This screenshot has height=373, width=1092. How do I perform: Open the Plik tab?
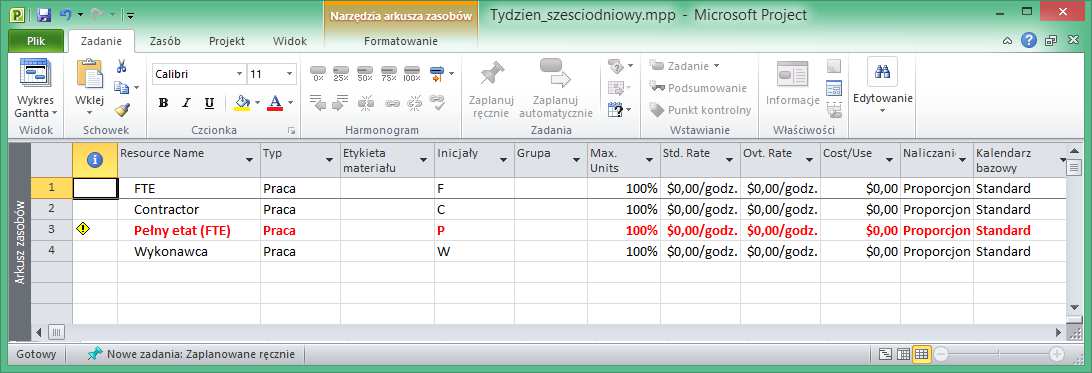(x=36, y=41)
